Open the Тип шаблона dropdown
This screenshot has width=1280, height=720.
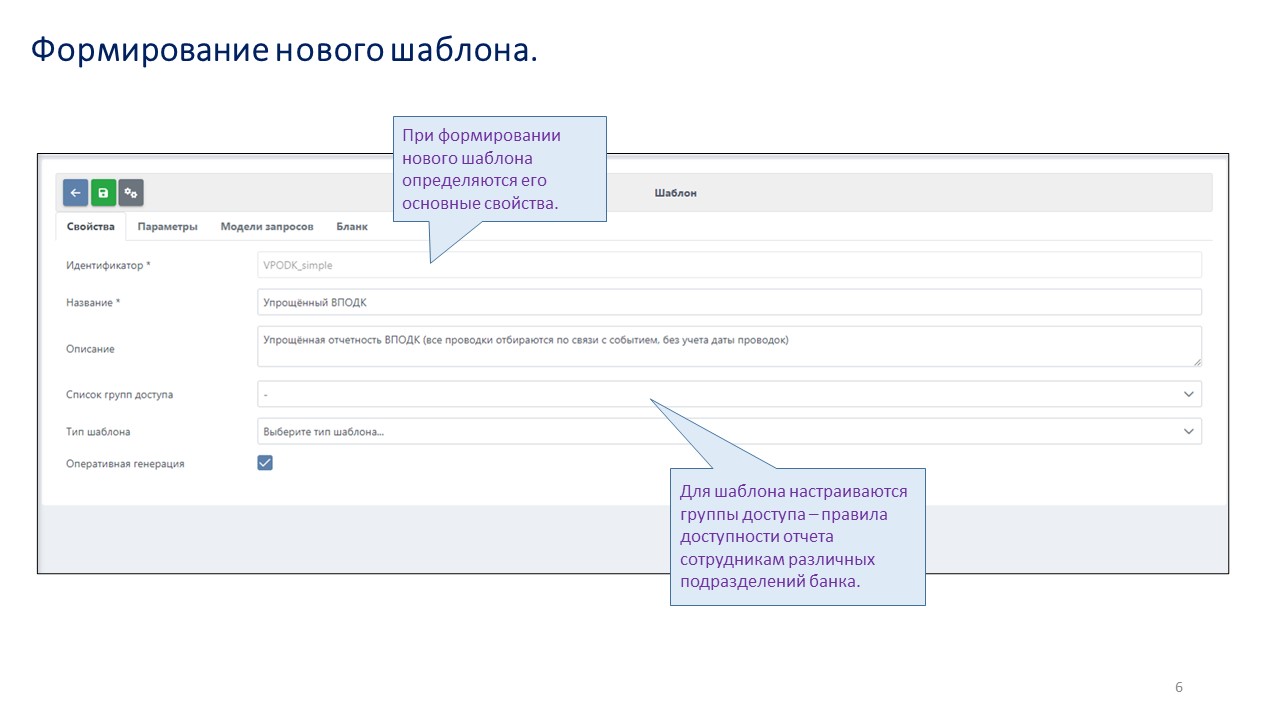coord(729,432)
